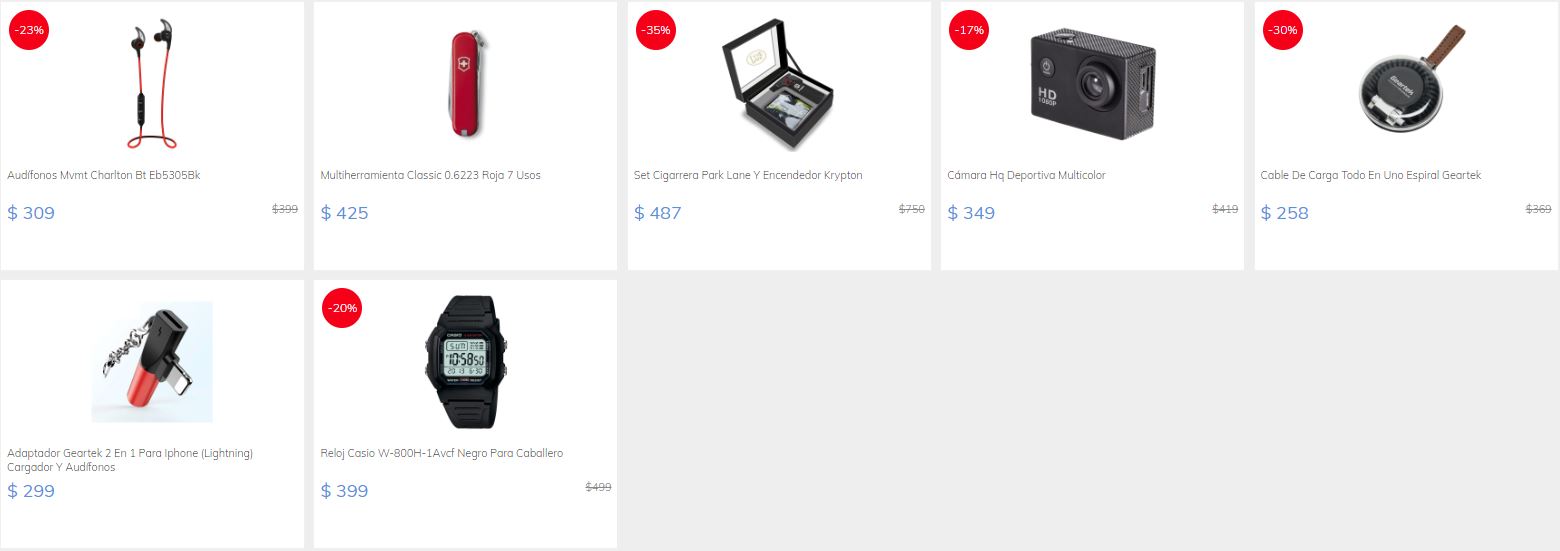This screenshot has width=1560, height=551.
Task: Open Cable De Carga Espiral Geartek title
Action: coord(1371,175)
